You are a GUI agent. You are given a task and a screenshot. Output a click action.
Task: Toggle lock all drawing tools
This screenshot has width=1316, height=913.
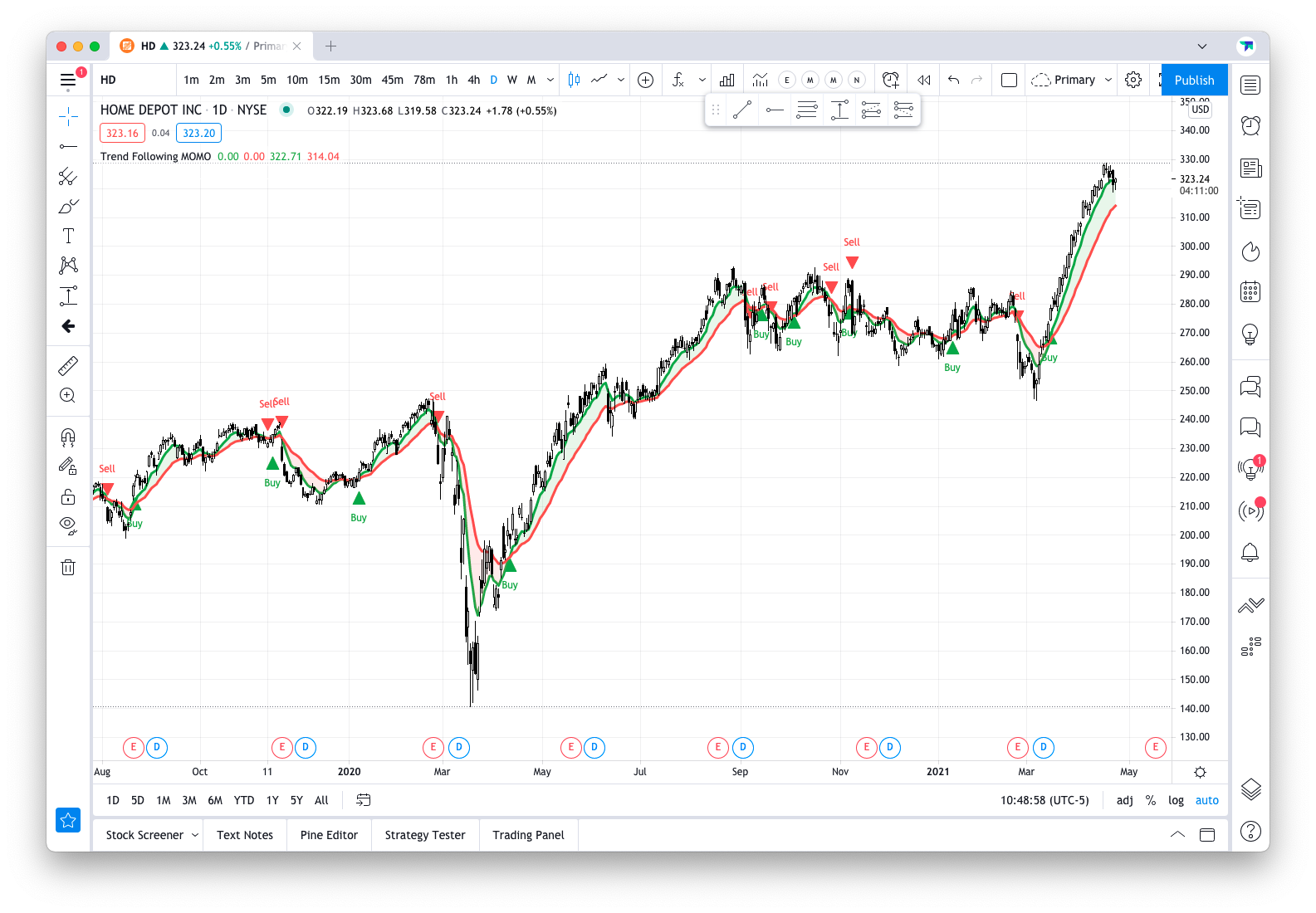tap(68, 496)
